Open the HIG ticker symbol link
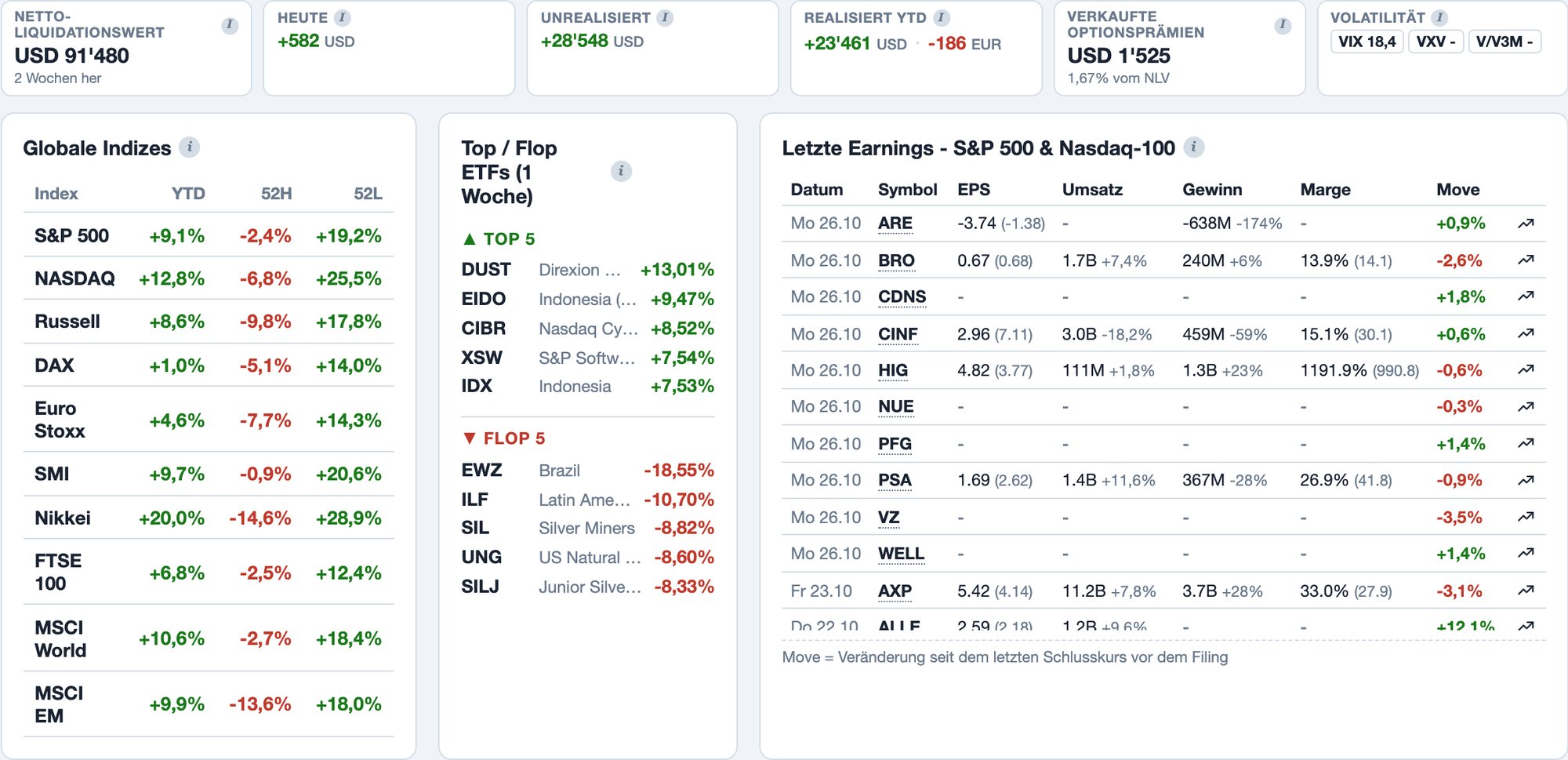The width and height of the screenshot is (1568, 760). 893,370
